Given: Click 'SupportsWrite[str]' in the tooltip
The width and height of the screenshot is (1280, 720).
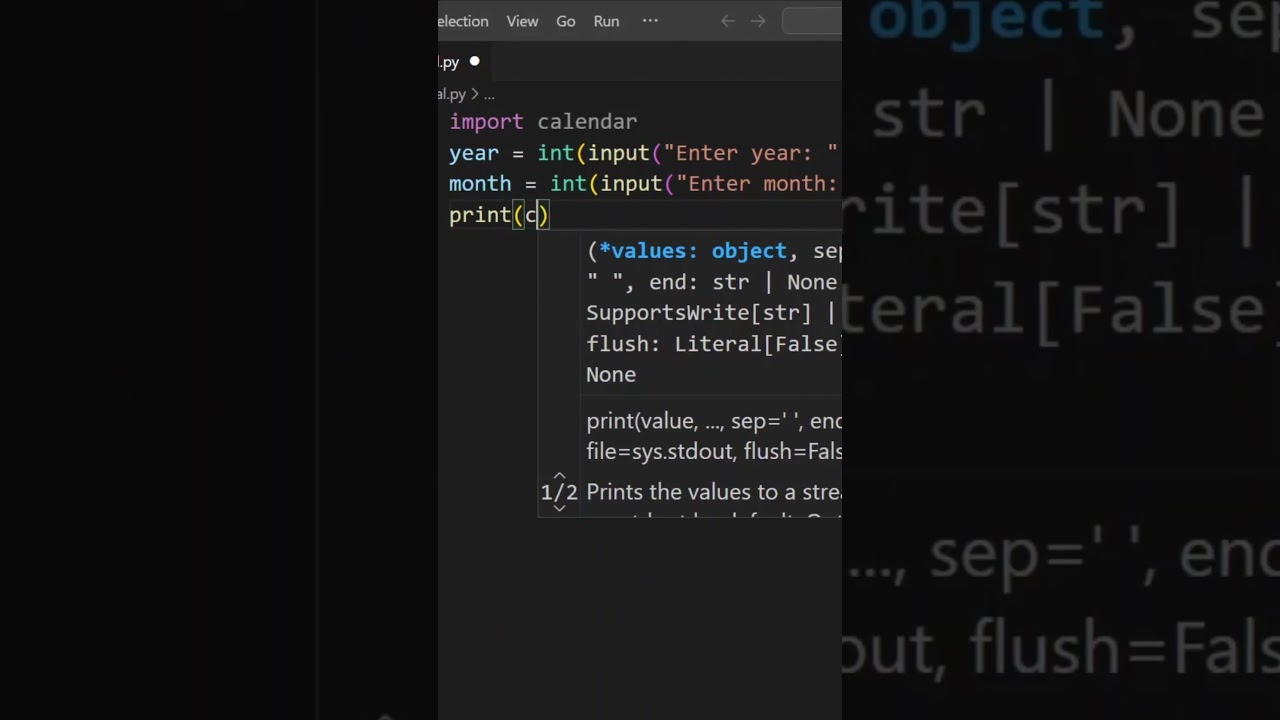Looking at the screenshot, I should click(699, 313).
